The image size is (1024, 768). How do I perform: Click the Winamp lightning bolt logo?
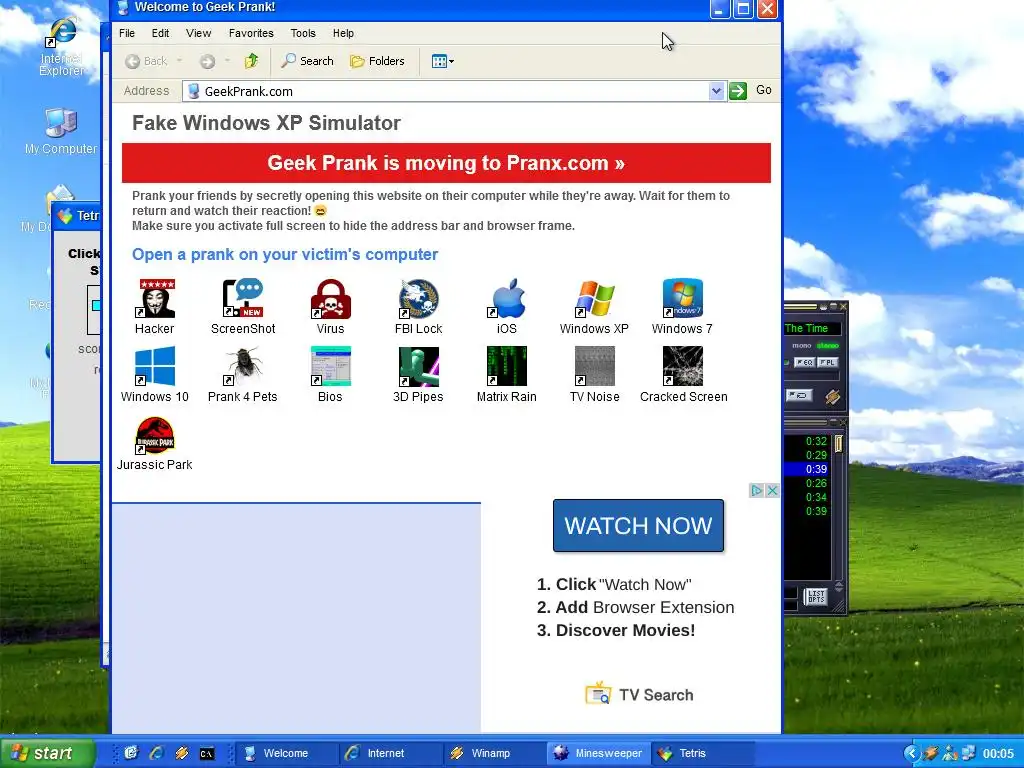coord(832,396)
